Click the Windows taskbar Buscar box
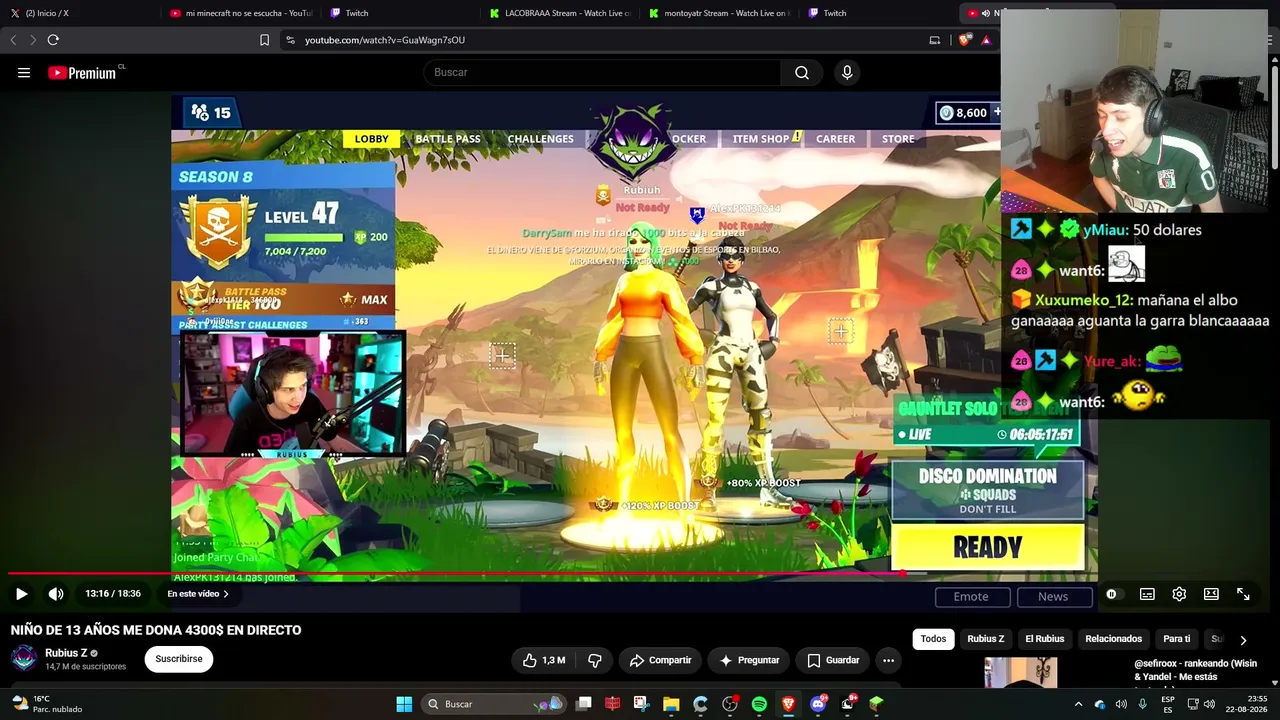Viewport: 1280px width, 720px height. pyautogui.click(x=493, y=704)
